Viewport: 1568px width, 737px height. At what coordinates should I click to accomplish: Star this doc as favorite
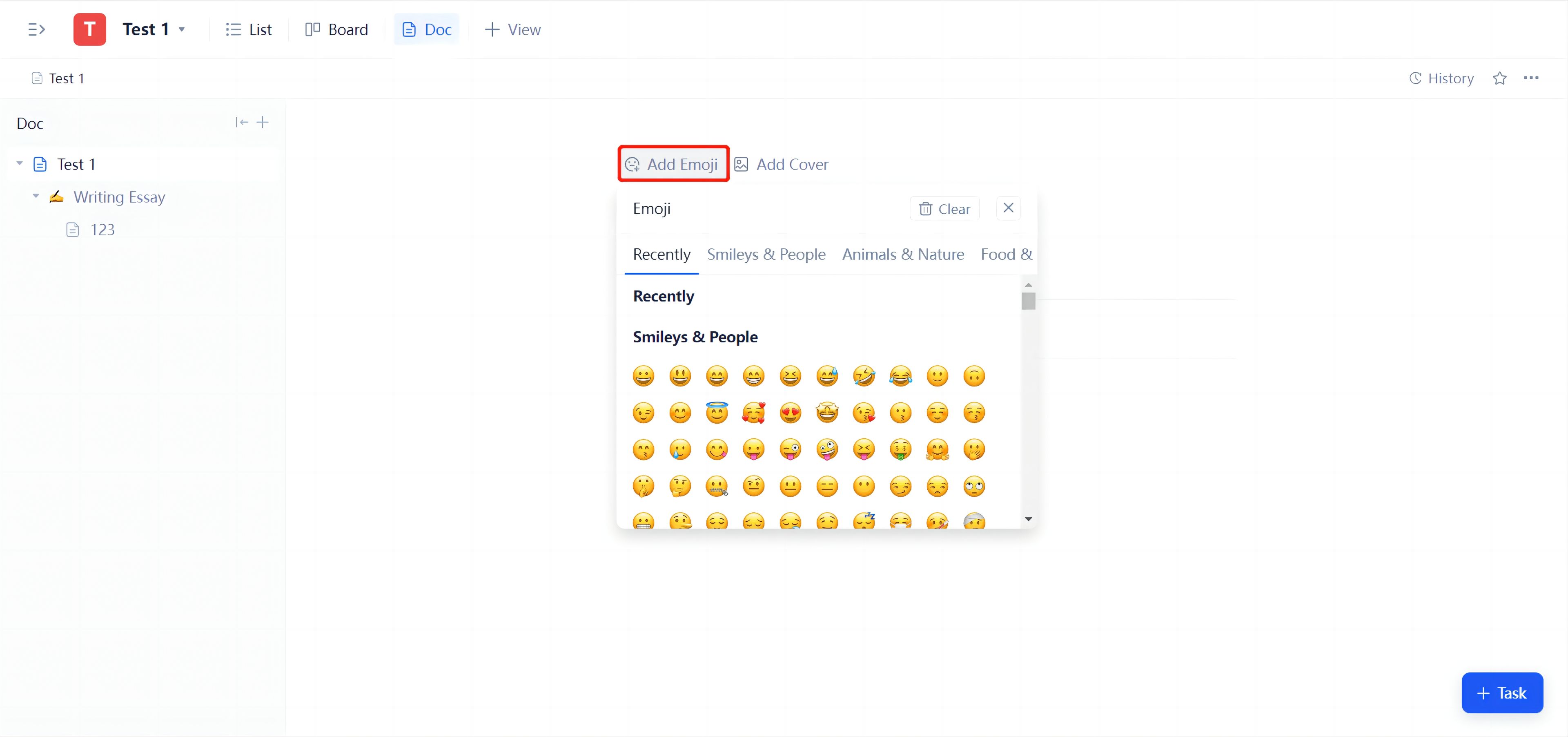click(x=1499, y=78)
